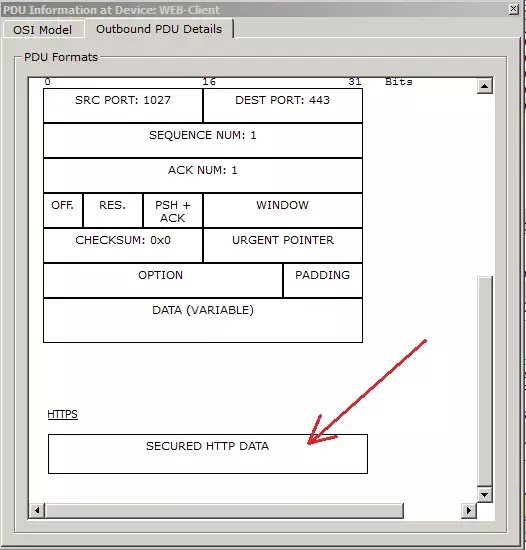Select the DATA (VARIABLE) field
Viewport: 526px width, 550px height.
[203, 320]
